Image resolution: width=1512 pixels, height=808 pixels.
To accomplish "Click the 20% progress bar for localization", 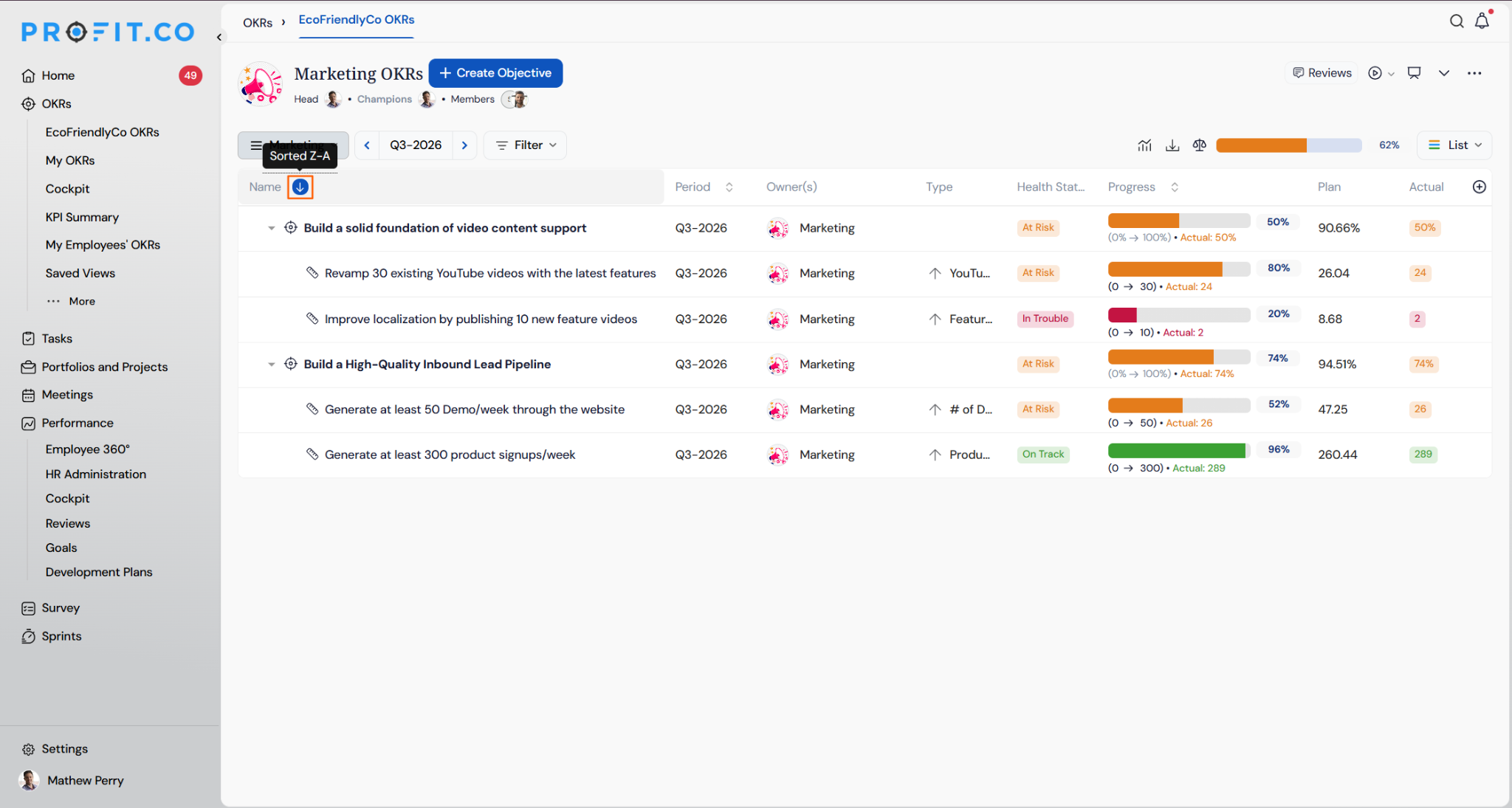I will (x=1179, y=314).
